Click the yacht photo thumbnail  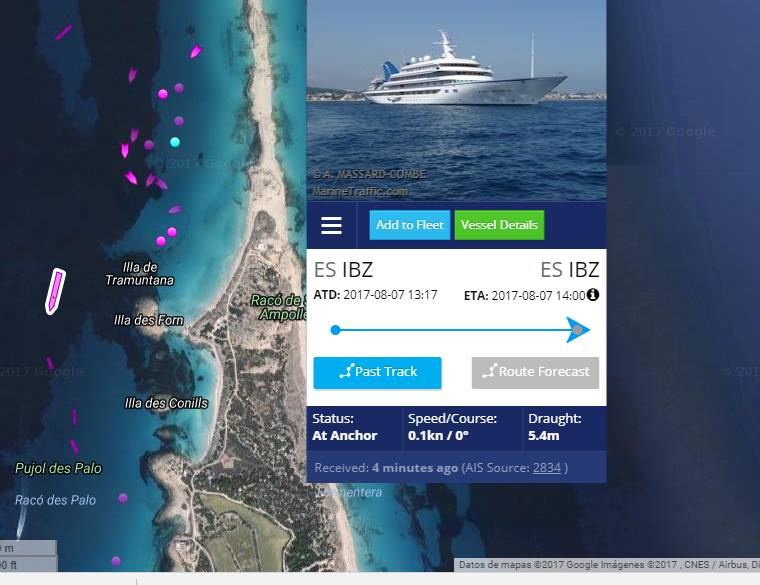tap(457, 100)
